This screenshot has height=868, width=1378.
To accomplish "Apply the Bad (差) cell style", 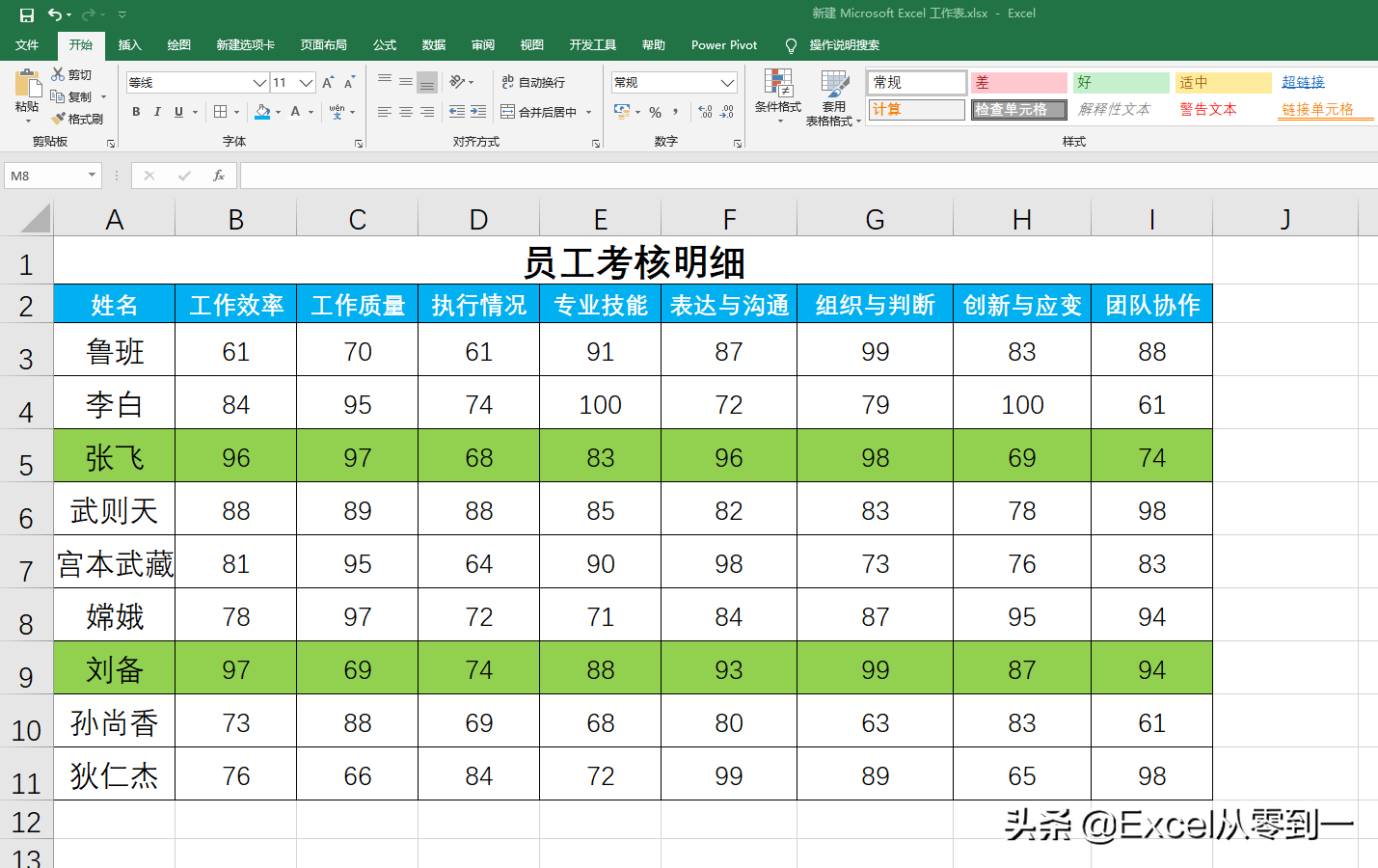I will [x=1018, y=83].
